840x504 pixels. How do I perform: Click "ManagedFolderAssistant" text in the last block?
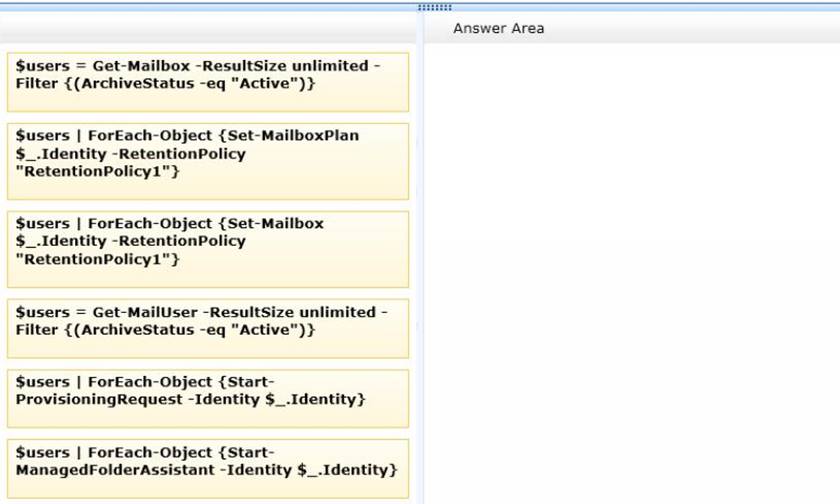pos(108,470)
